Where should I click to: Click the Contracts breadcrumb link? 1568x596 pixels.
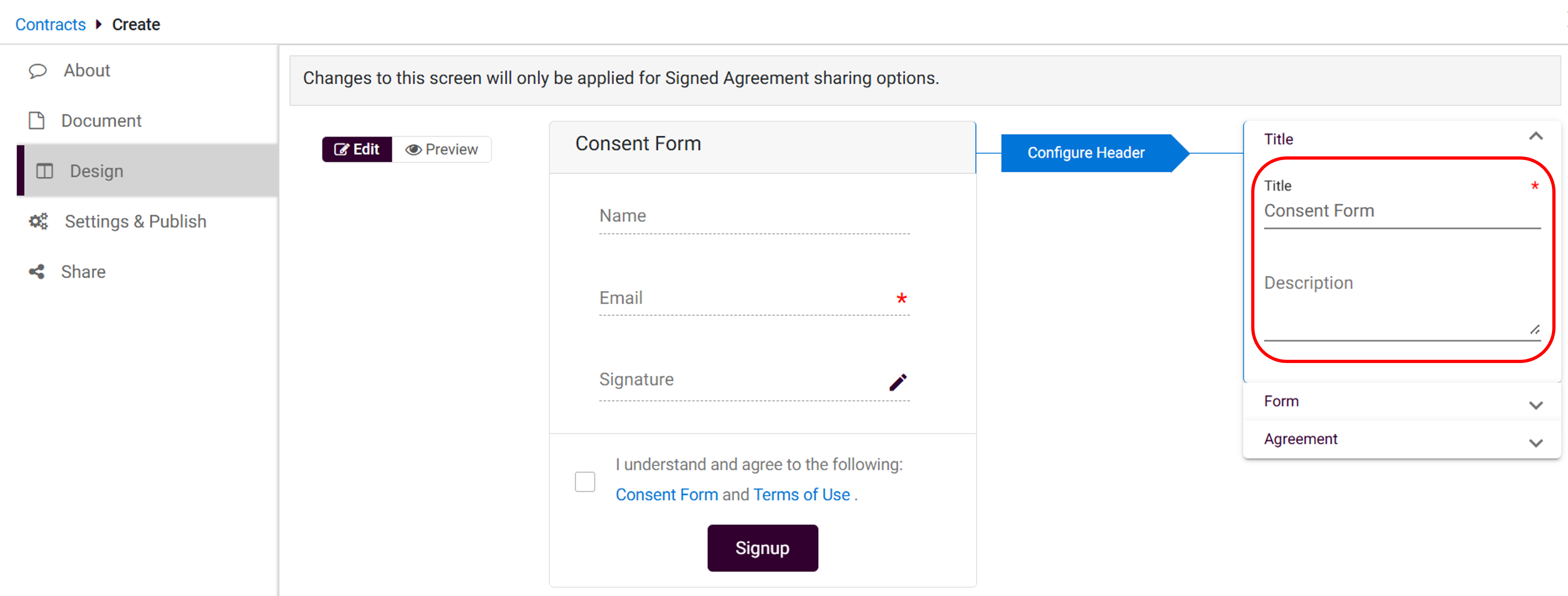[x=51, y=24]
